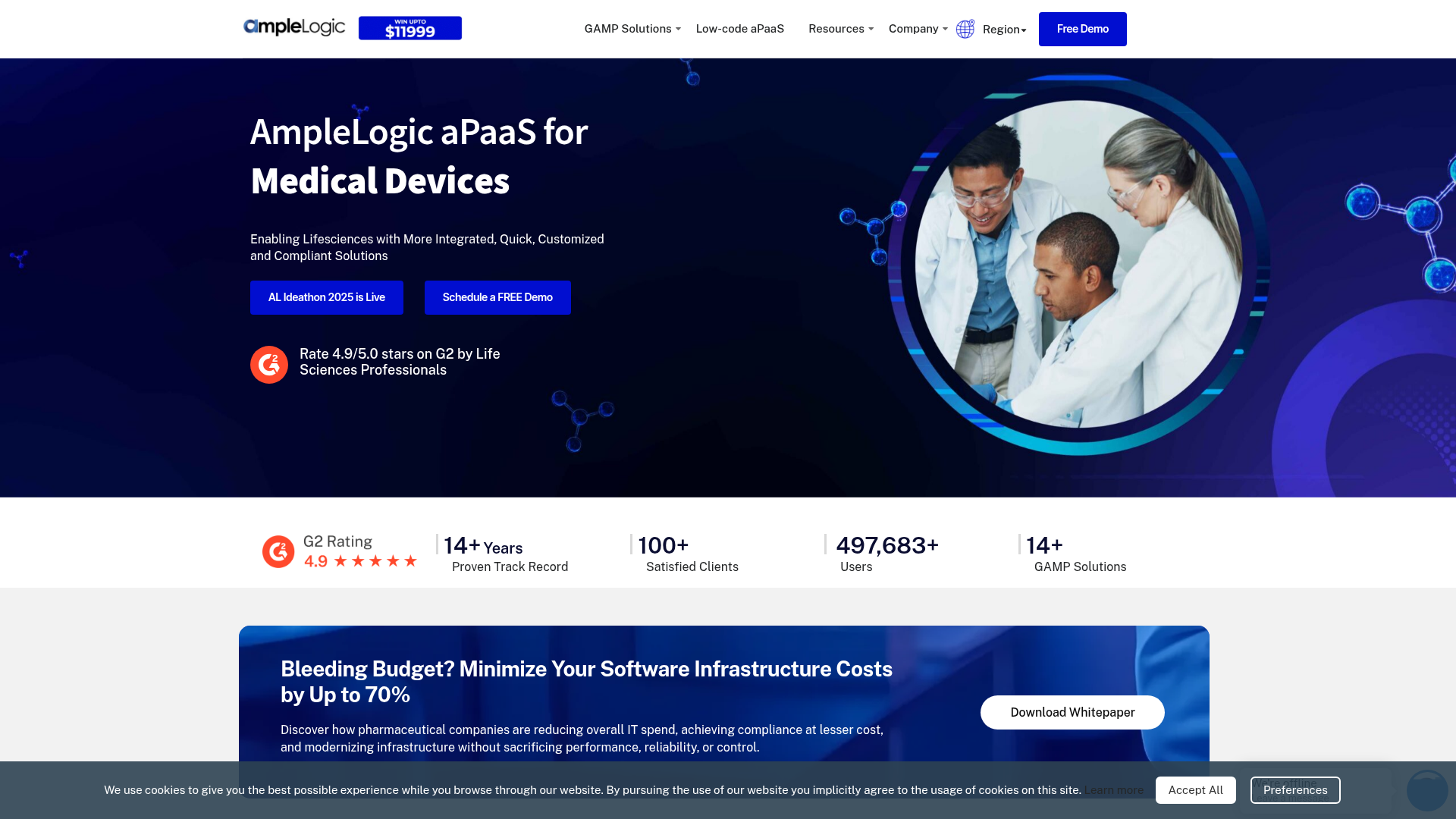This screenshot has width=1456, height=819.
Task: Open the Resources dropdown menu
Action: 836,29
